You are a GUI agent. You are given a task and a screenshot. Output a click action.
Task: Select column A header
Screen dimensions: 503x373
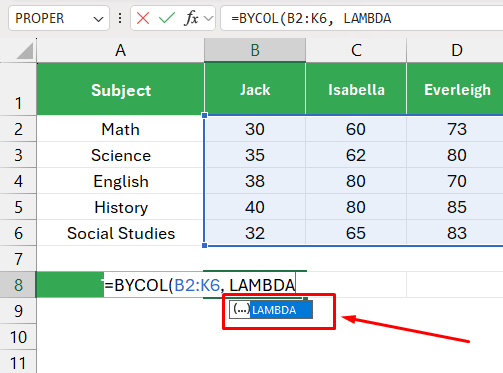[121, 50]
